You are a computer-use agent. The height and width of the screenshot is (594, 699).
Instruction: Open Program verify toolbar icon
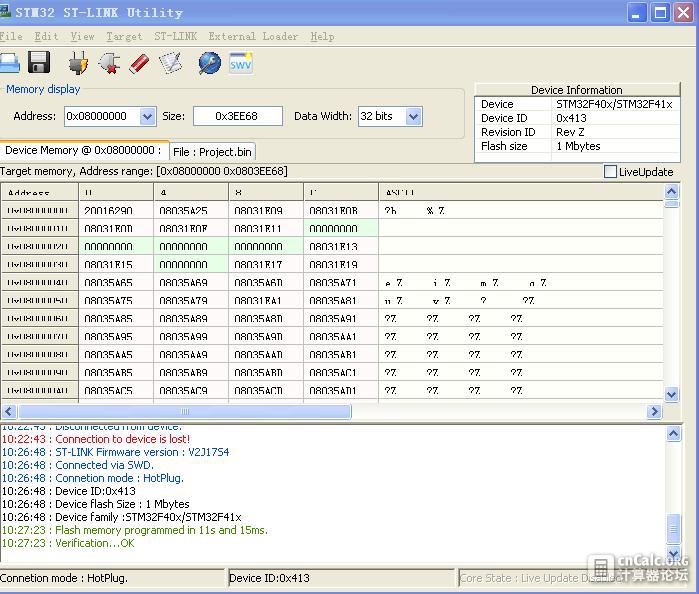(x=171, y=63)
